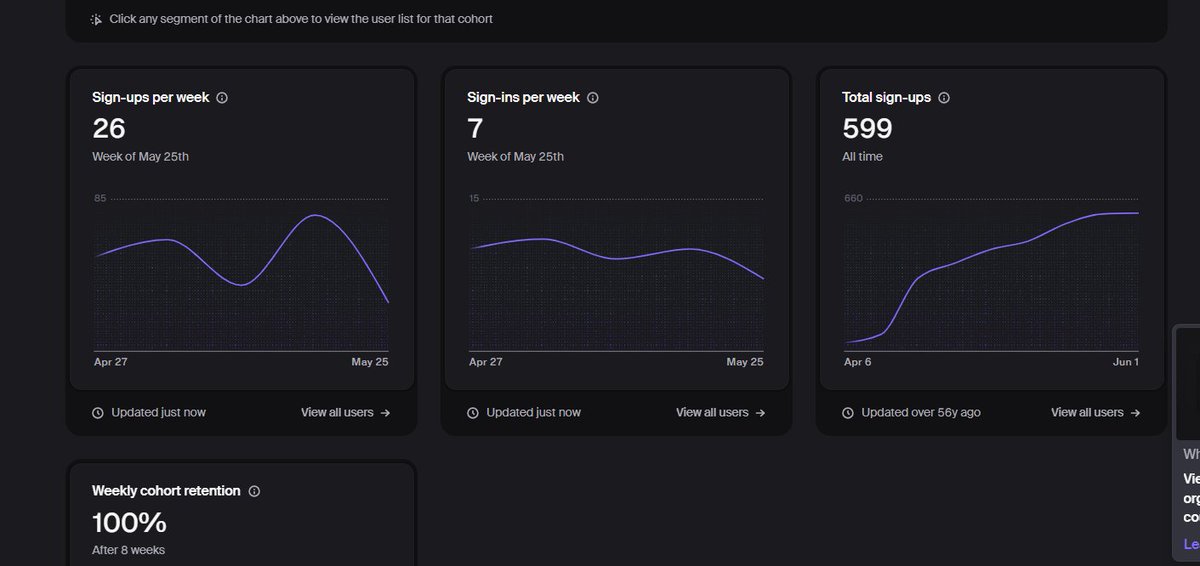Screen dimensions: 1200x566
Task: Click the value 26 in sign-ups card
Action: tap(109, 128)
